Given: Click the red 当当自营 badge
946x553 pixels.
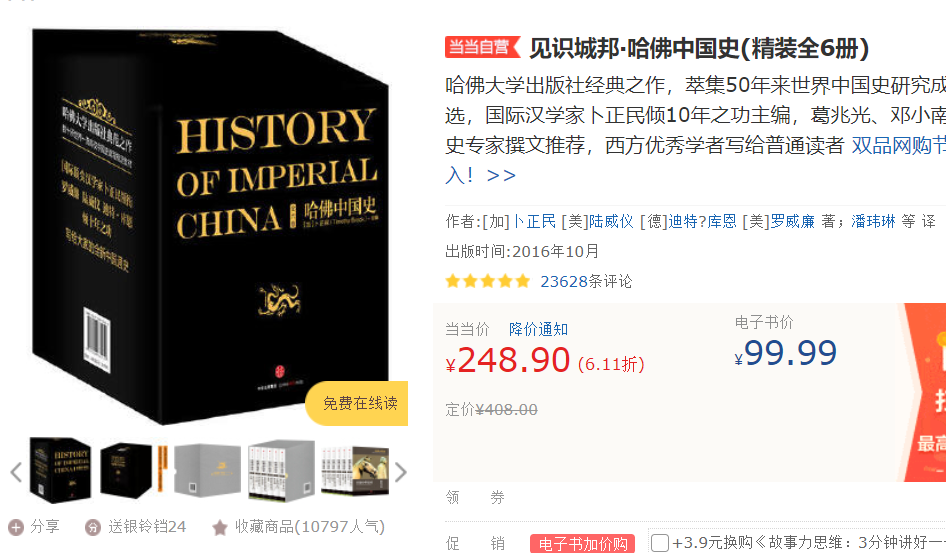Looking at the screenshot, I should (x=482, y=47).
